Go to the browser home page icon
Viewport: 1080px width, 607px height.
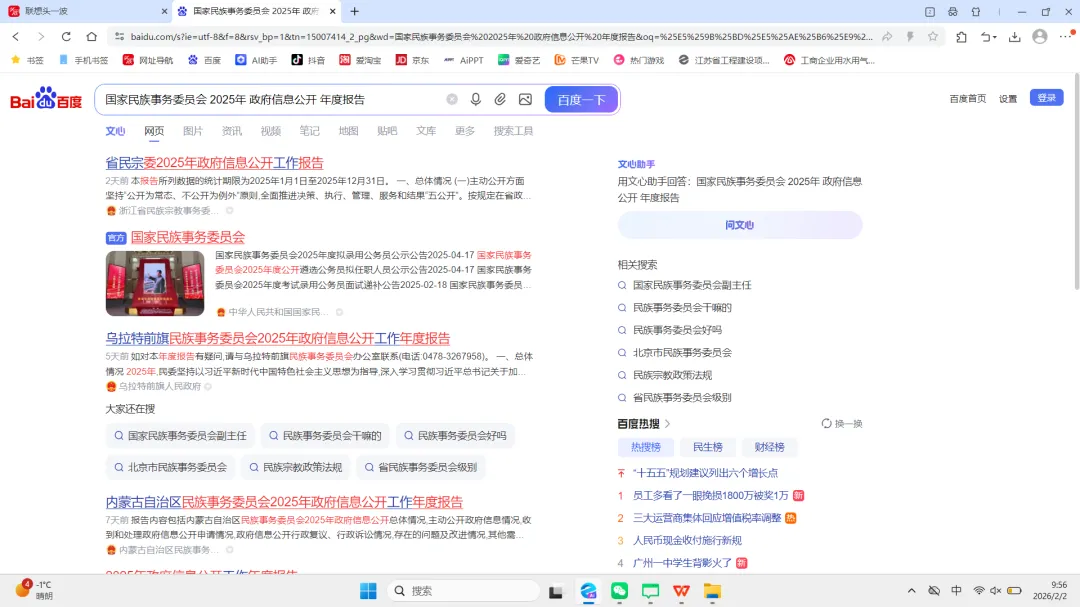pyautogui.click(x=92, y=37)
